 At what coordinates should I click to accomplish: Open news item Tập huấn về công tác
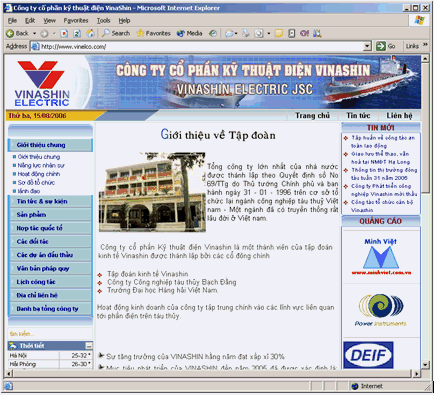click(383, 142)
